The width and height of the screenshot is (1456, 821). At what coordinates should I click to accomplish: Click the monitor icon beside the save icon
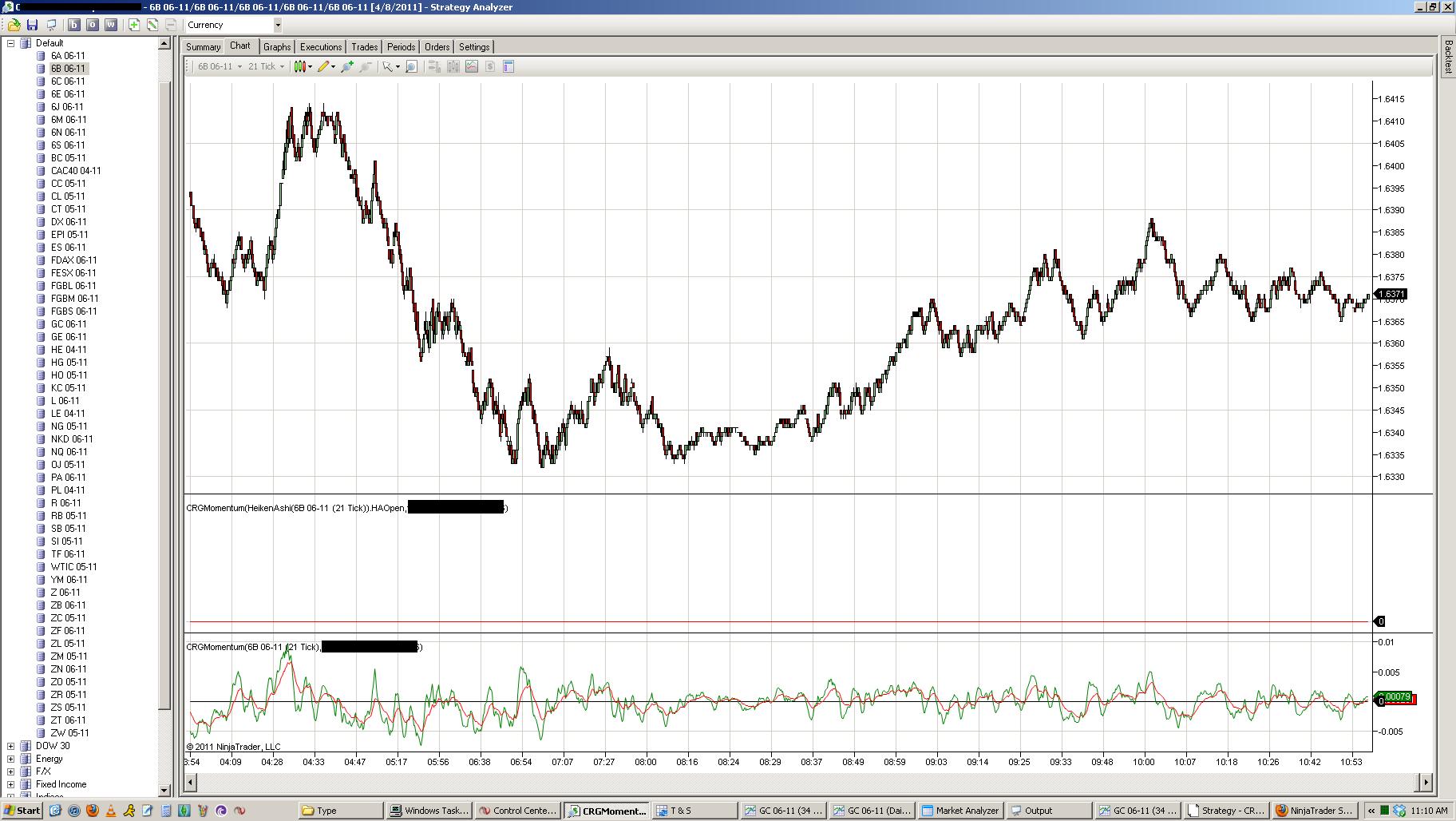pos(51,25)
